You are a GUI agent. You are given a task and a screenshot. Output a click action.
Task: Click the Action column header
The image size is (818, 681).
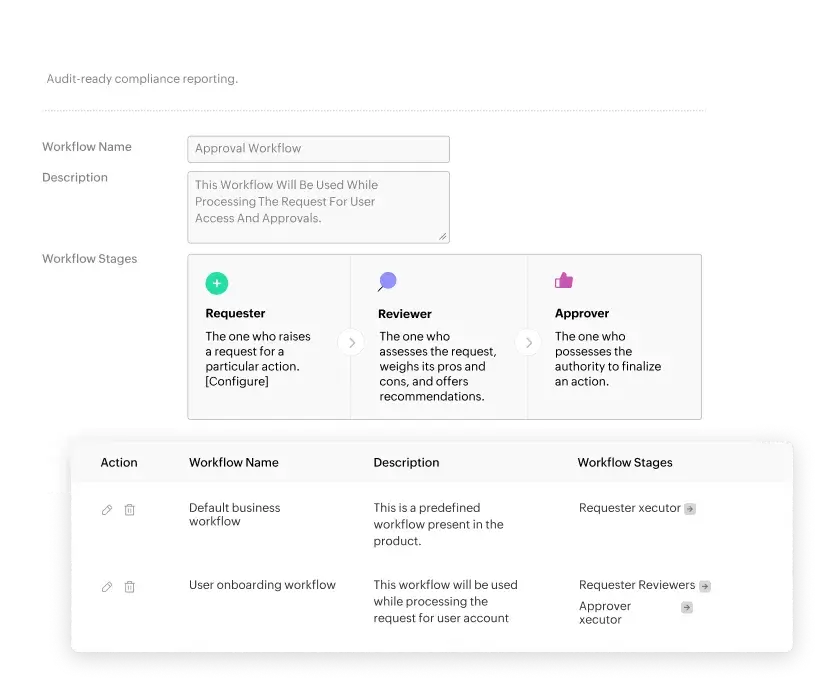coord(119,462)
